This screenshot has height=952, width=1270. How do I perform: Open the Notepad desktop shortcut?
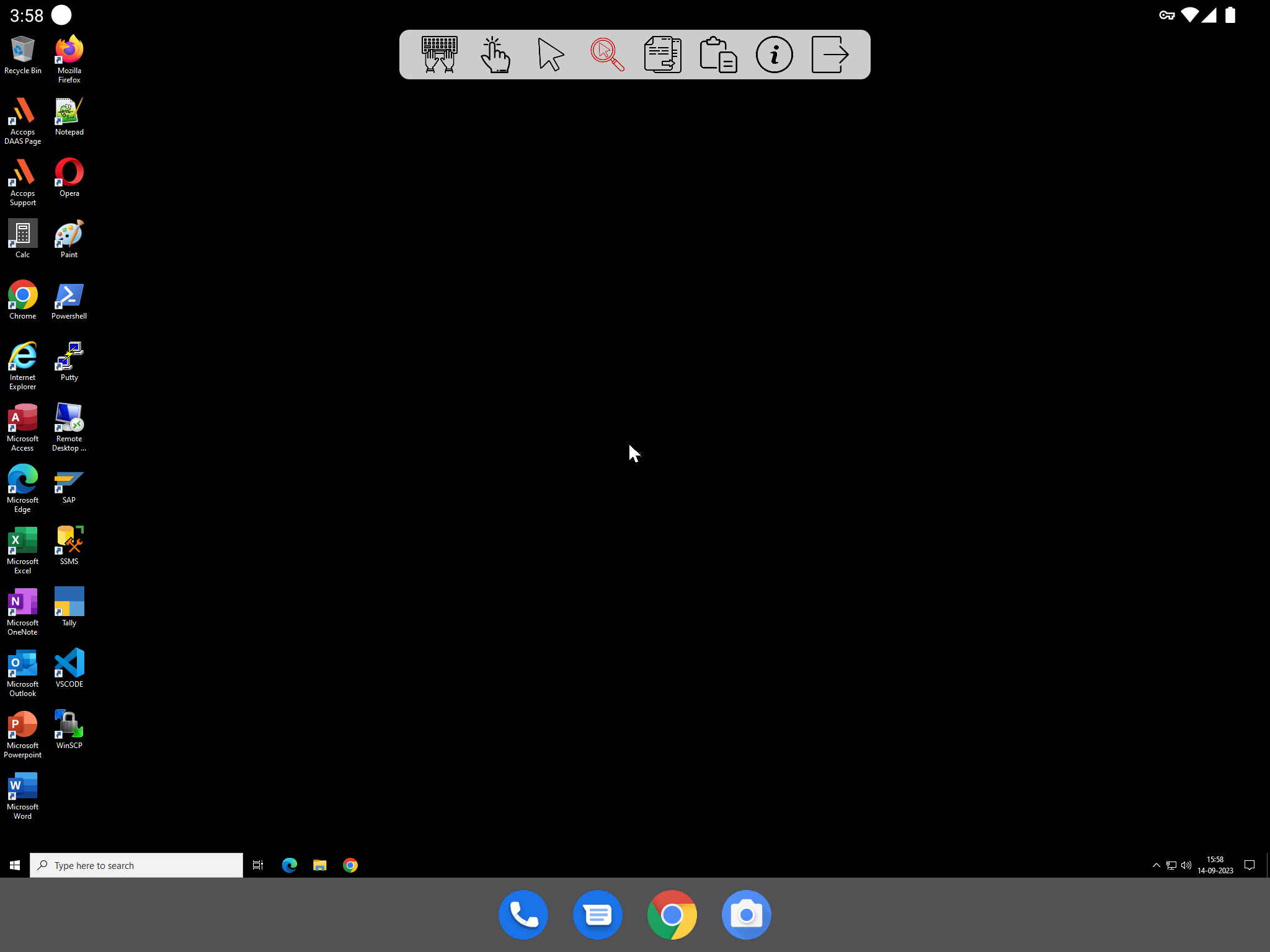[x=69, y=117]
